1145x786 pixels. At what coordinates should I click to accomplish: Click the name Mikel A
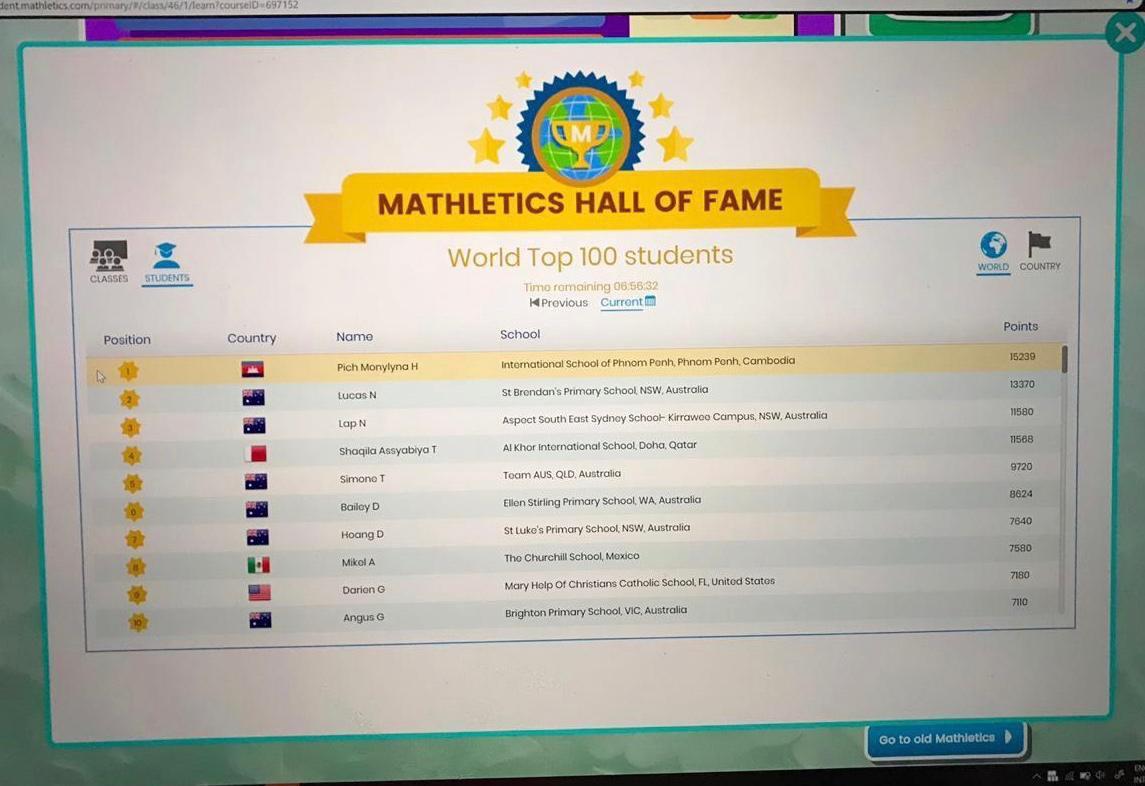[359, 562]
